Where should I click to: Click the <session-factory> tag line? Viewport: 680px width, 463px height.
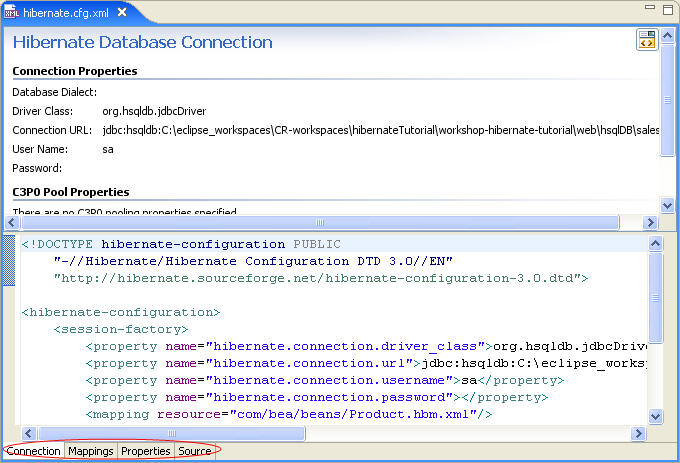[x=121, y=329]
